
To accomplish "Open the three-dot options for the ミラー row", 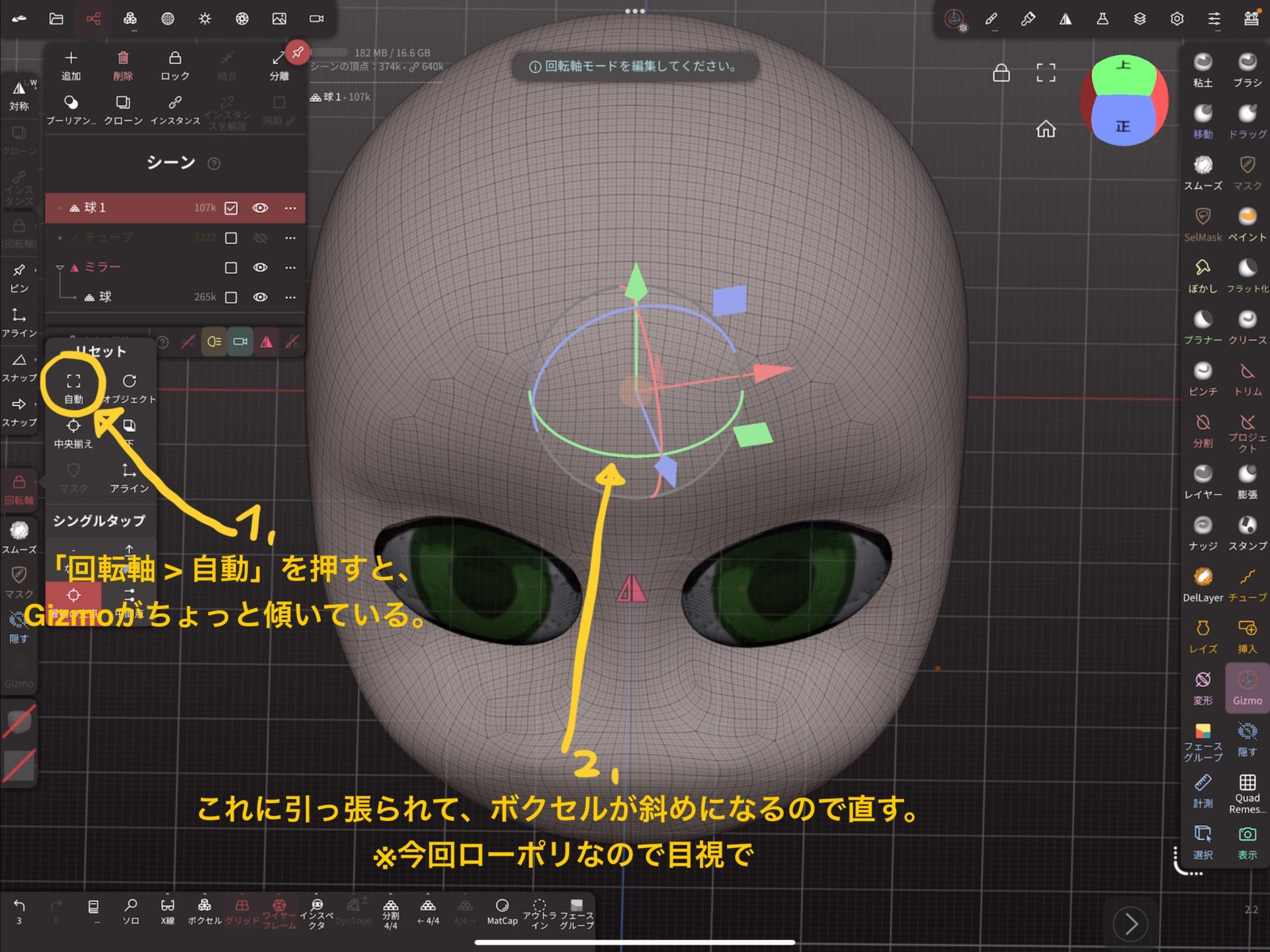I will pos(290,268).
